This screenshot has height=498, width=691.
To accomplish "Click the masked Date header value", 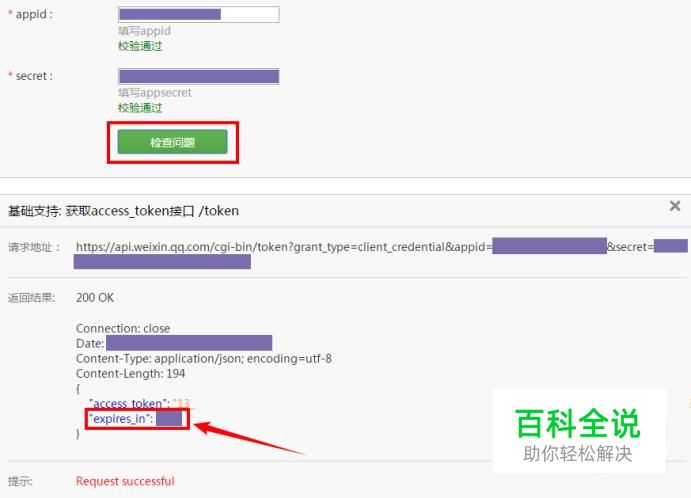I will 189,343.
